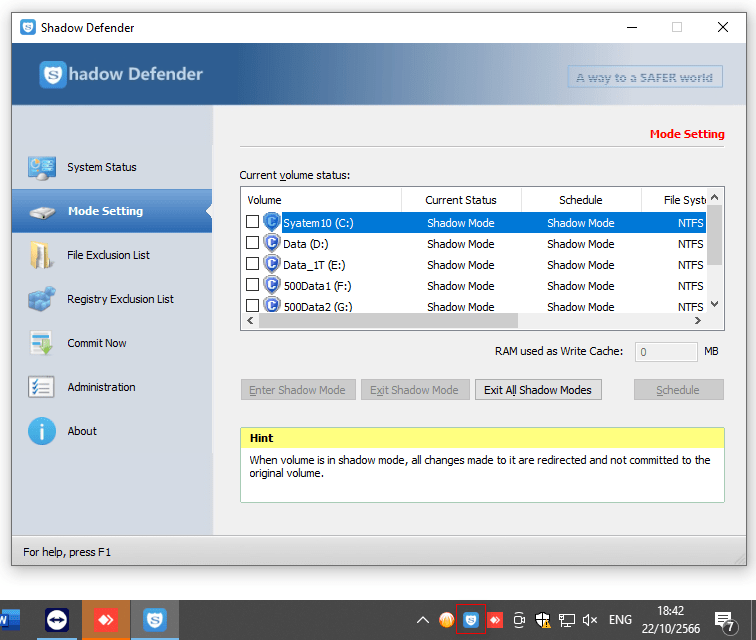Click Shadow Defender system tray icon

coord(471,619)
